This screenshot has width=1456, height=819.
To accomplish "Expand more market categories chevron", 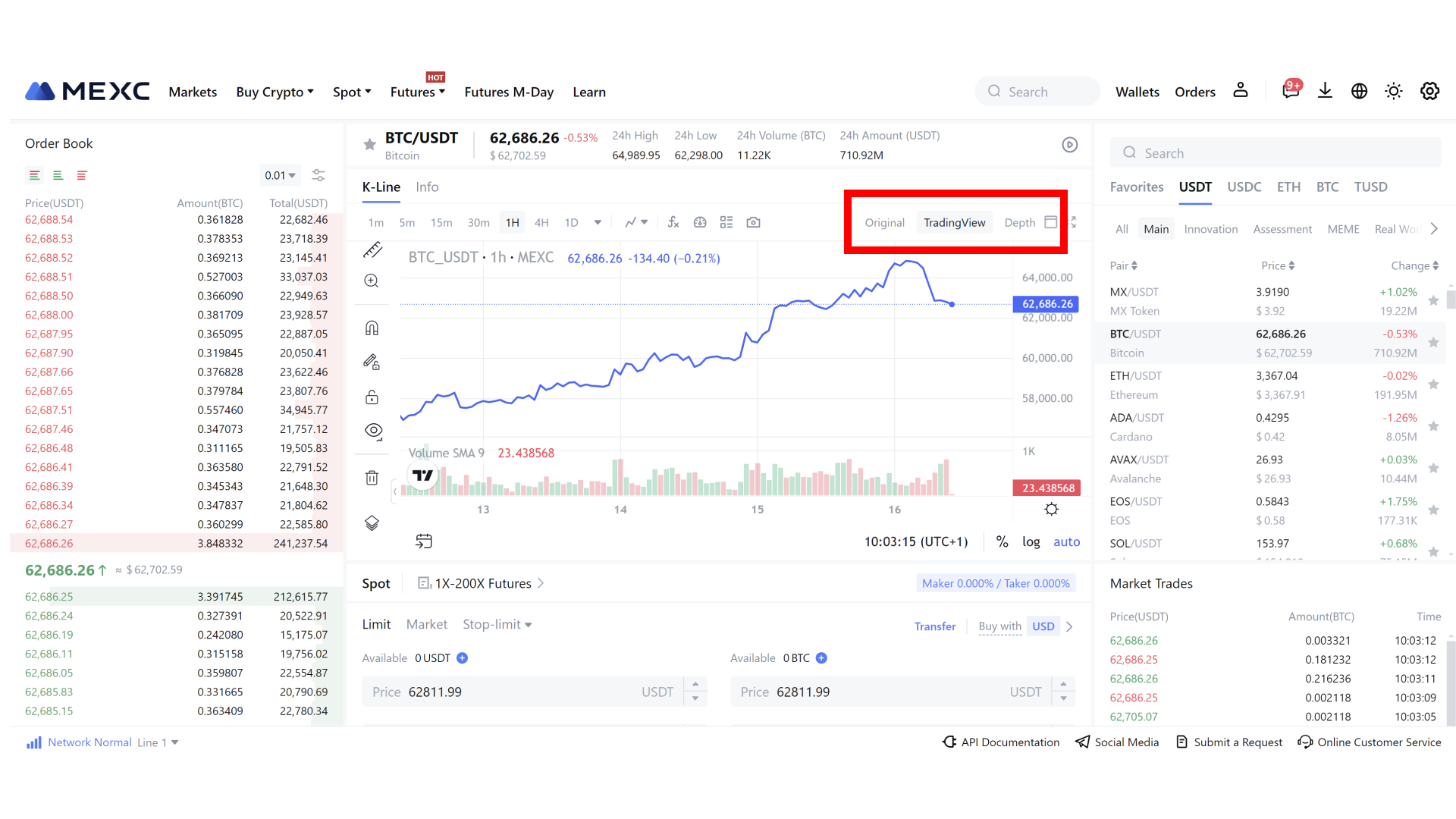I will click(x=1434, y=229).
